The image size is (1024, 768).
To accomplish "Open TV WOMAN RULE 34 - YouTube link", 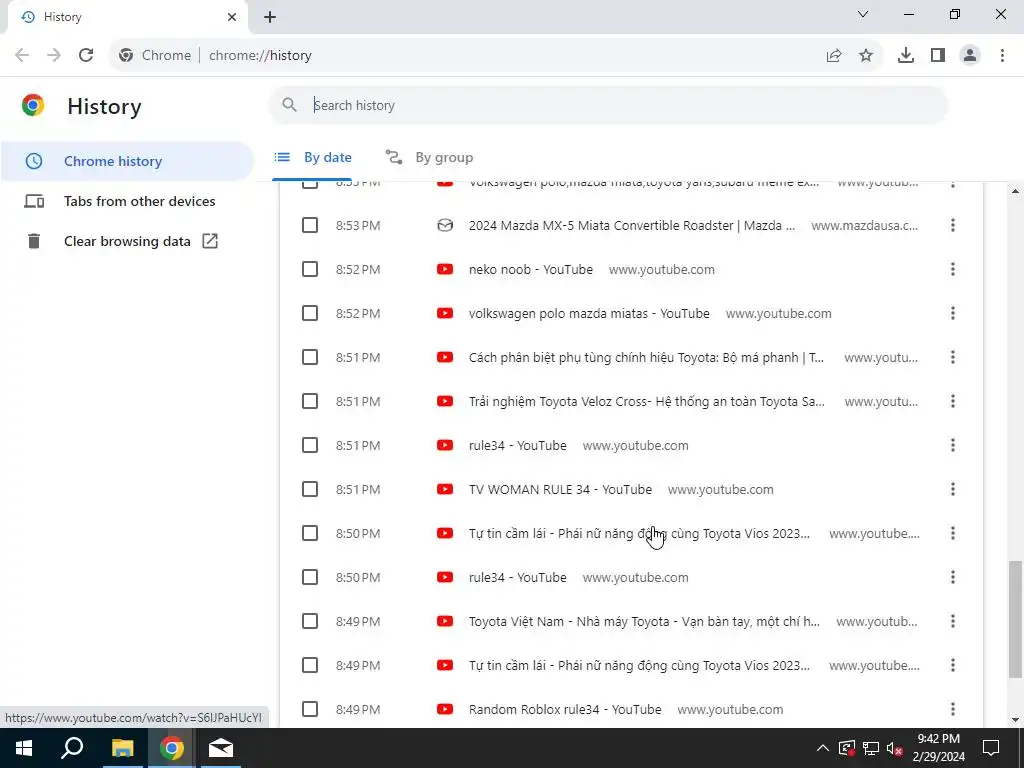I will coord(560,489).
